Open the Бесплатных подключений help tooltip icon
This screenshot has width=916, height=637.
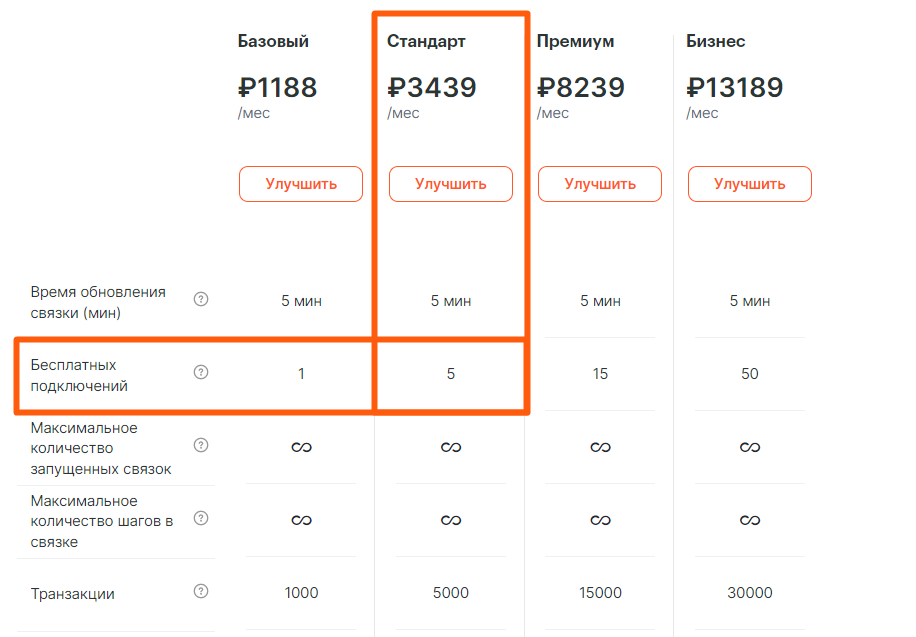tap(201, 372)
